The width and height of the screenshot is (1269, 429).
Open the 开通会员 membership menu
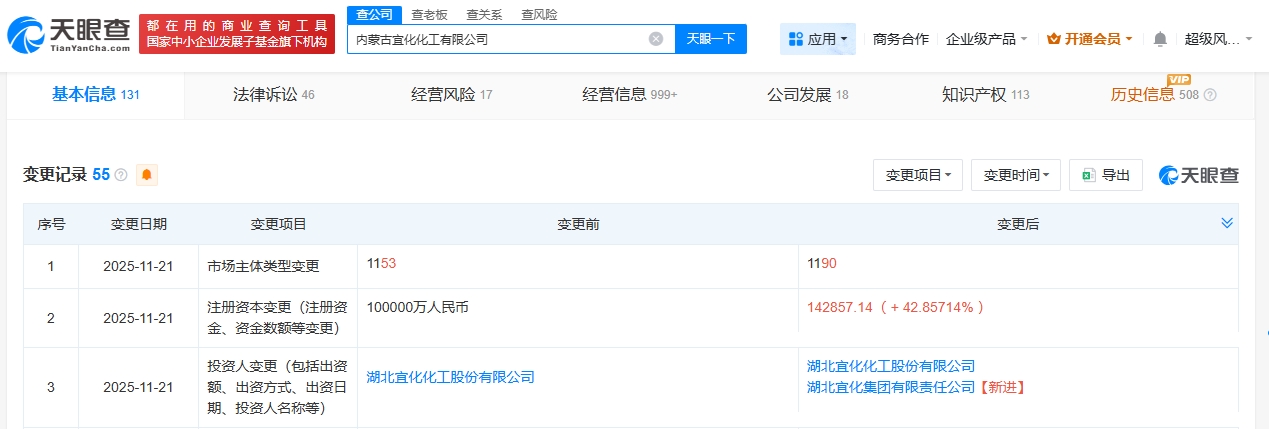[x=1089, y=39]
